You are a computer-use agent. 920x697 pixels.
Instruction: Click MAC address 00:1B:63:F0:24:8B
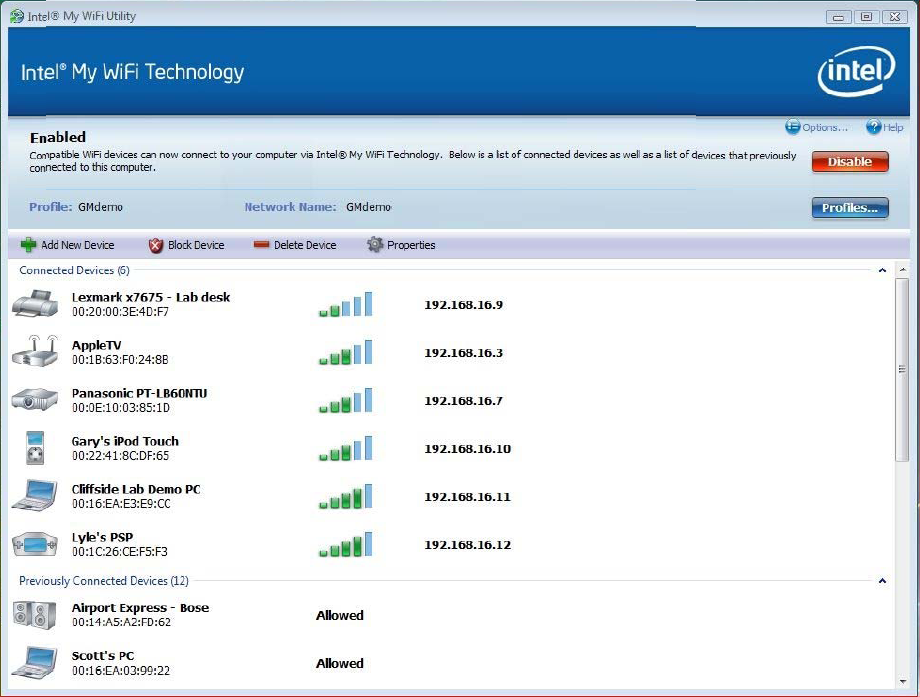click(120, 360)
